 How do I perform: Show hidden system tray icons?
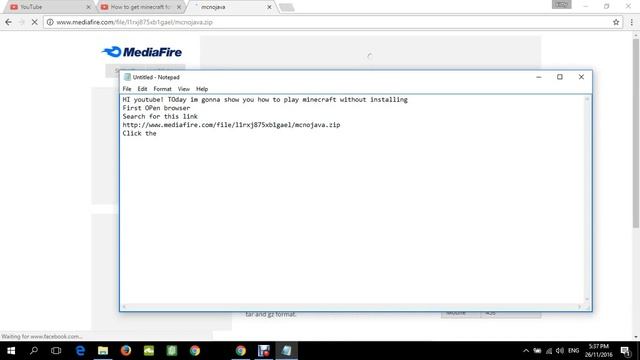pyautogui.click(x=526, y=351)
